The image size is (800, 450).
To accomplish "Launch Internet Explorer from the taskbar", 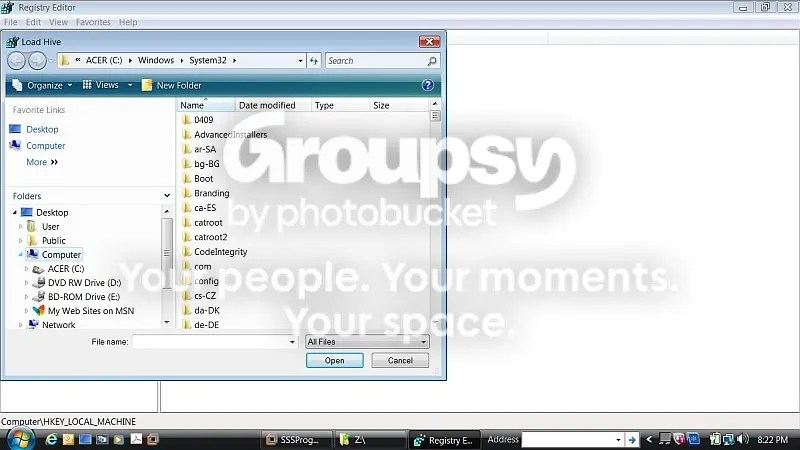I will [x=51, y=439].
